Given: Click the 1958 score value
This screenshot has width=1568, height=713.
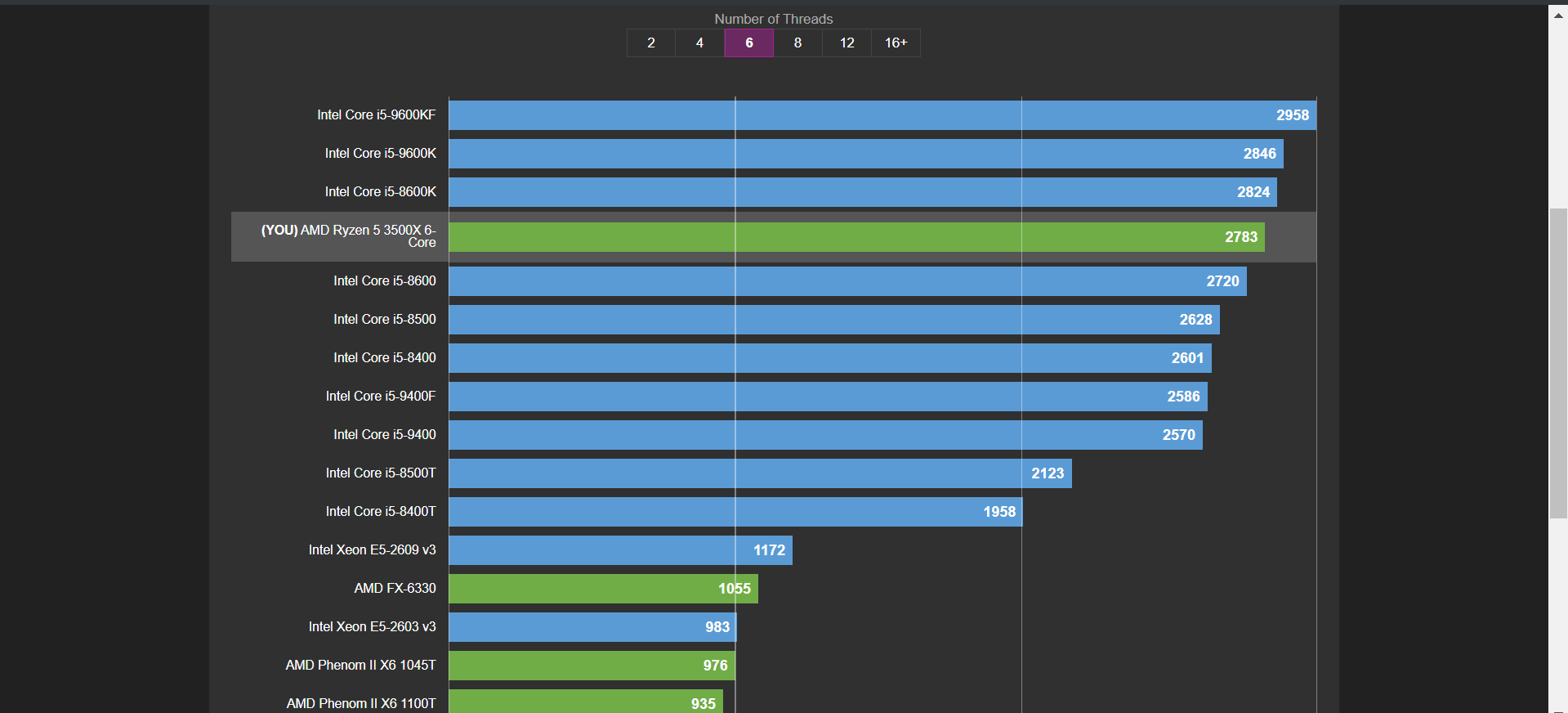Looking at the screenshot, I should 1000,512.
